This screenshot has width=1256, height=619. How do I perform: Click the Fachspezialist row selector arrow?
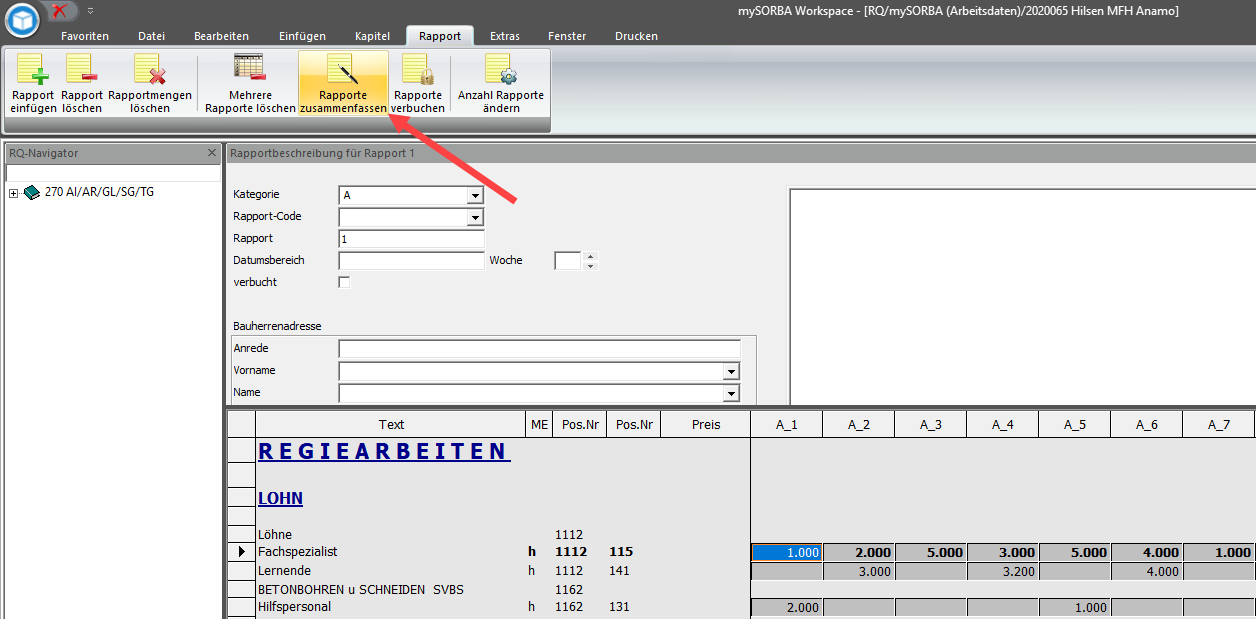click(241, 552)
